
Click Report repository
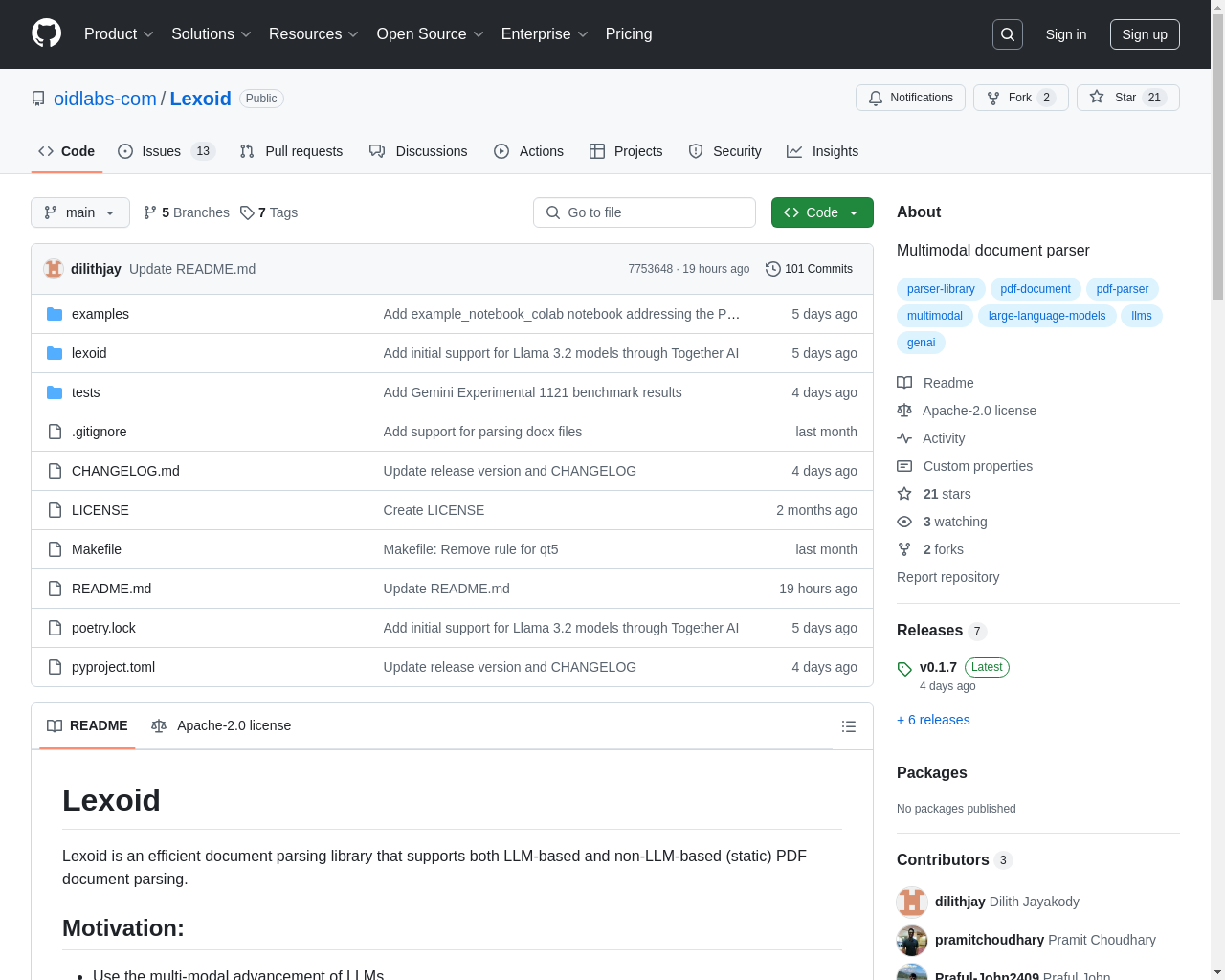947,577
